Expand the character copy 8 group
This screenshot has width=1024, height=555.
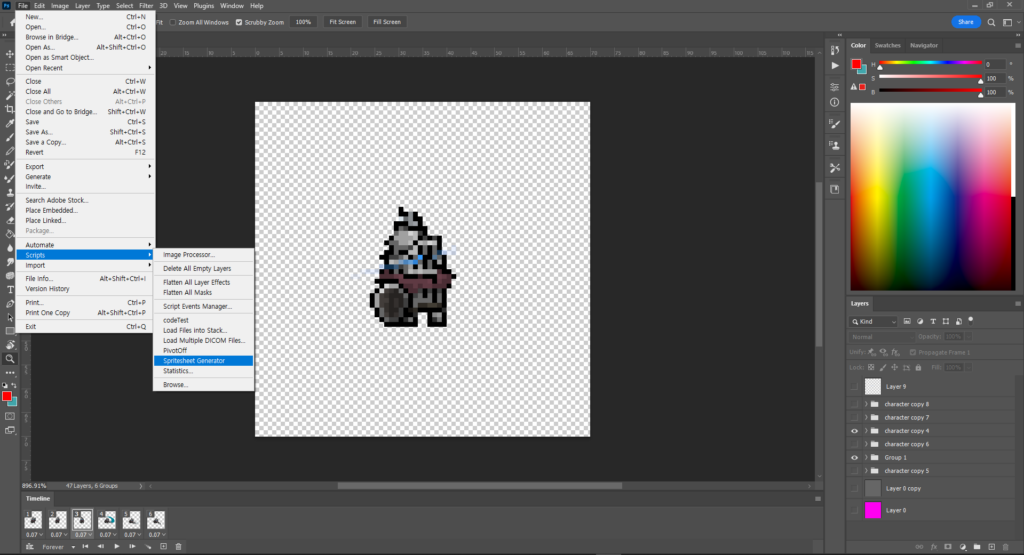point(866,404)
